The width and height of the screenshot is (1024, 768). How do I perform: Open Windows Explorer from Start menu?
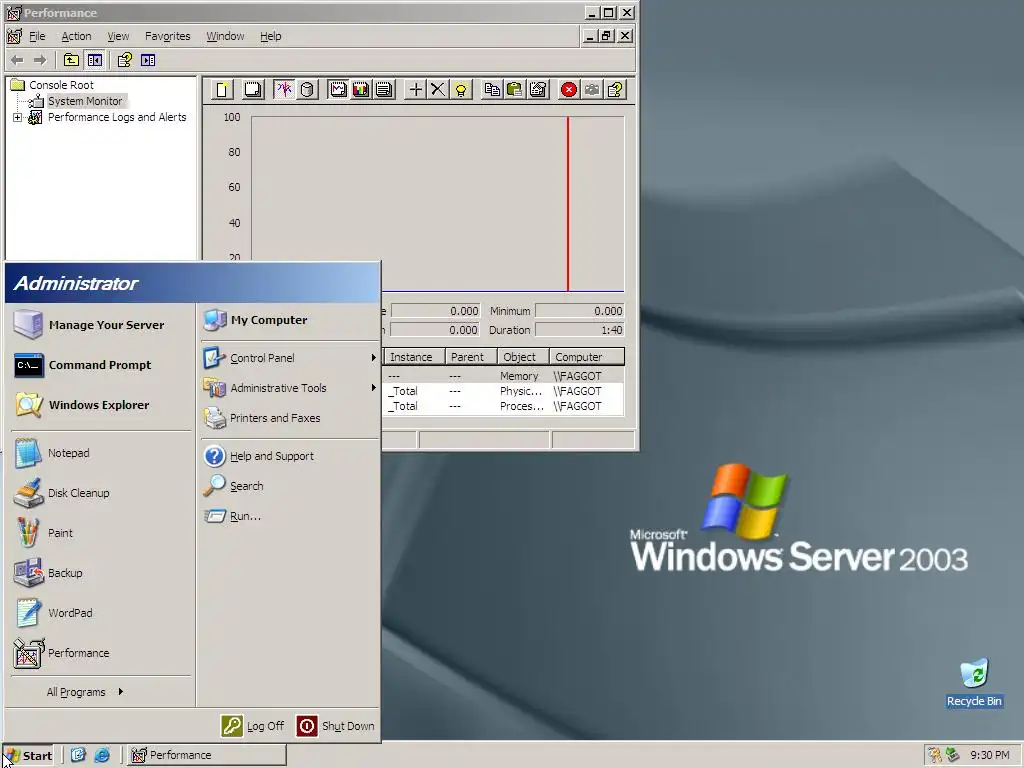pos(99,405)
